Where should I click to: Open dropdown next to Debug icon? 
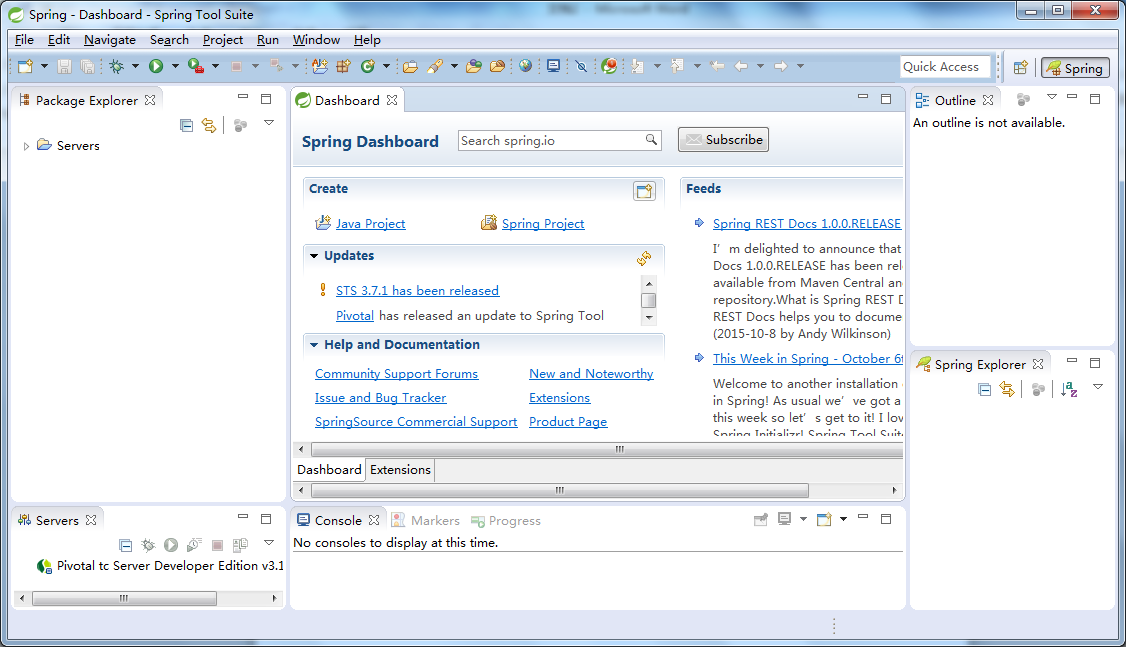(135, 66)
